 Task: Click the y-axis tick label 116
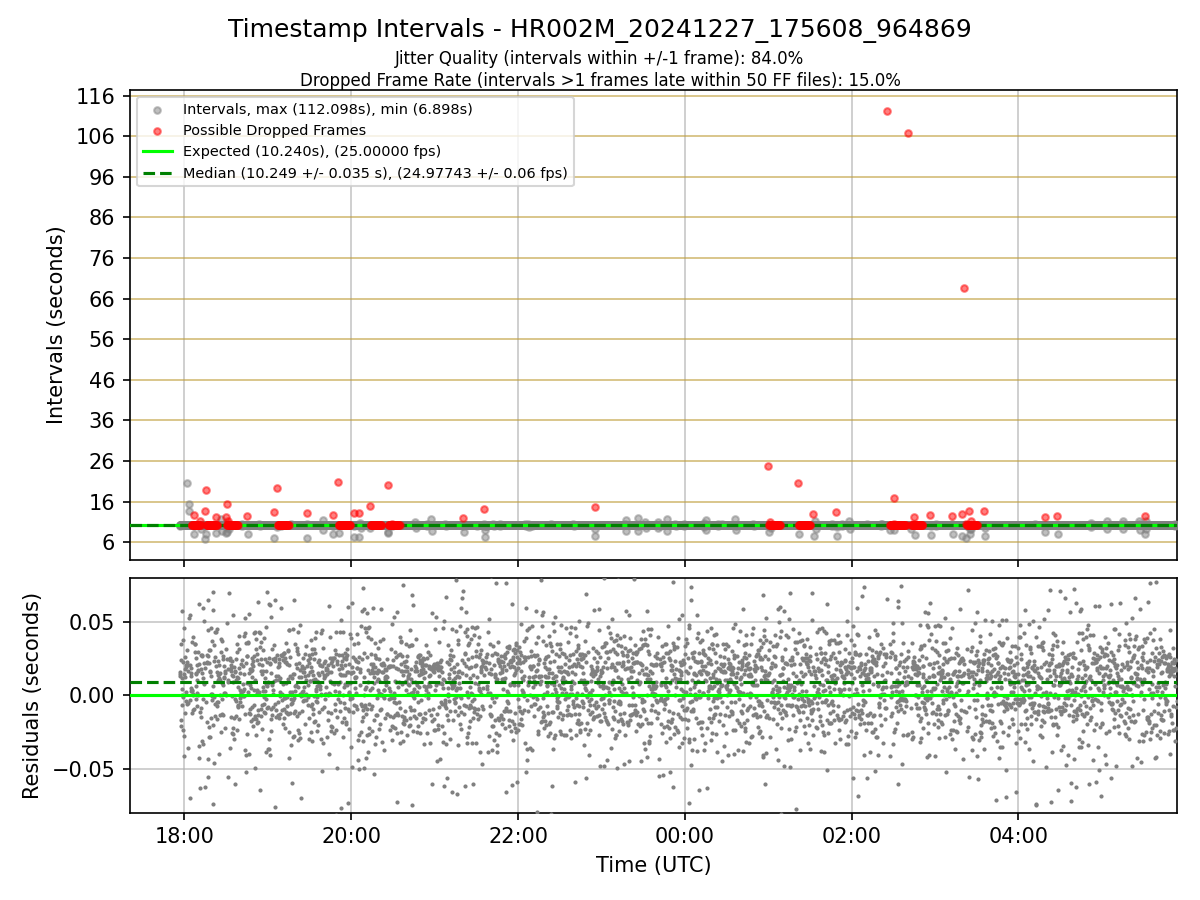[x=94, y=97]
